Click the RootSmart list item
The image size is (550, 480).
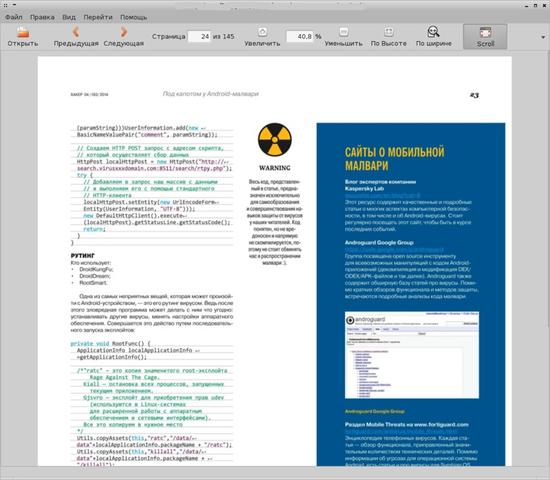[93, 282]
